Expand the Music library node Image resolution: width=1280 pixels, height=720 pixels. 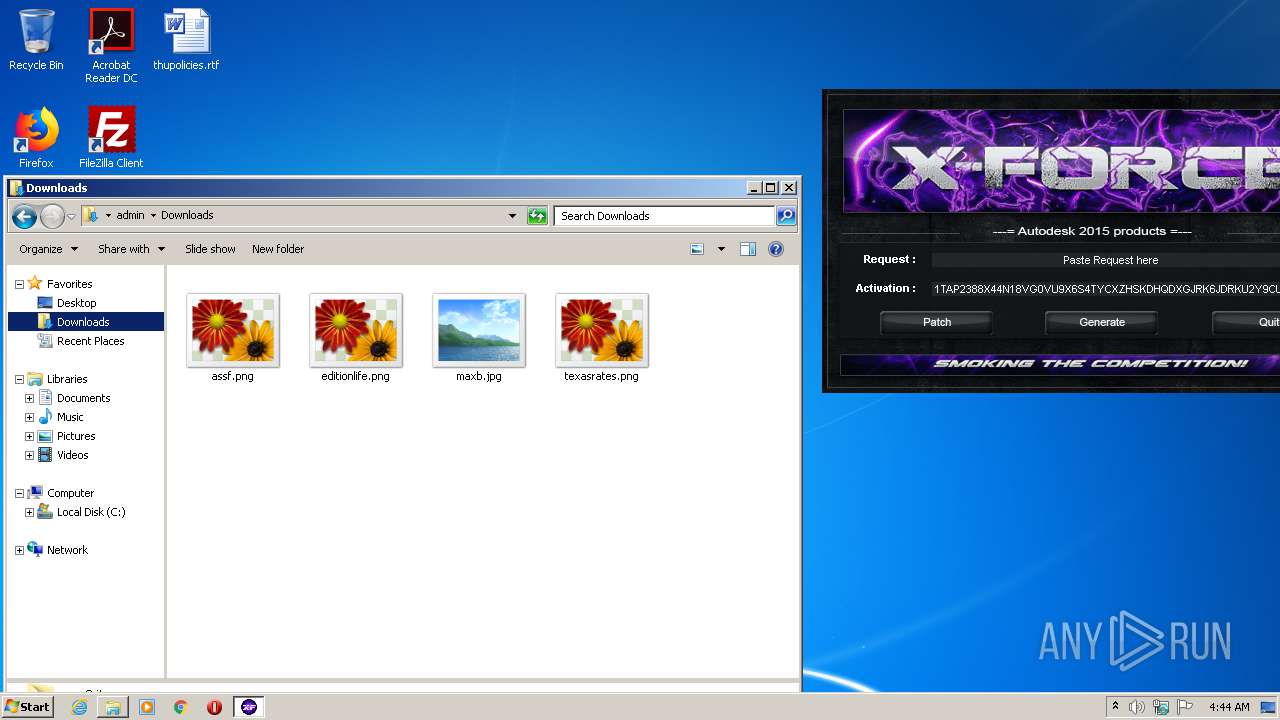[30, 417]
